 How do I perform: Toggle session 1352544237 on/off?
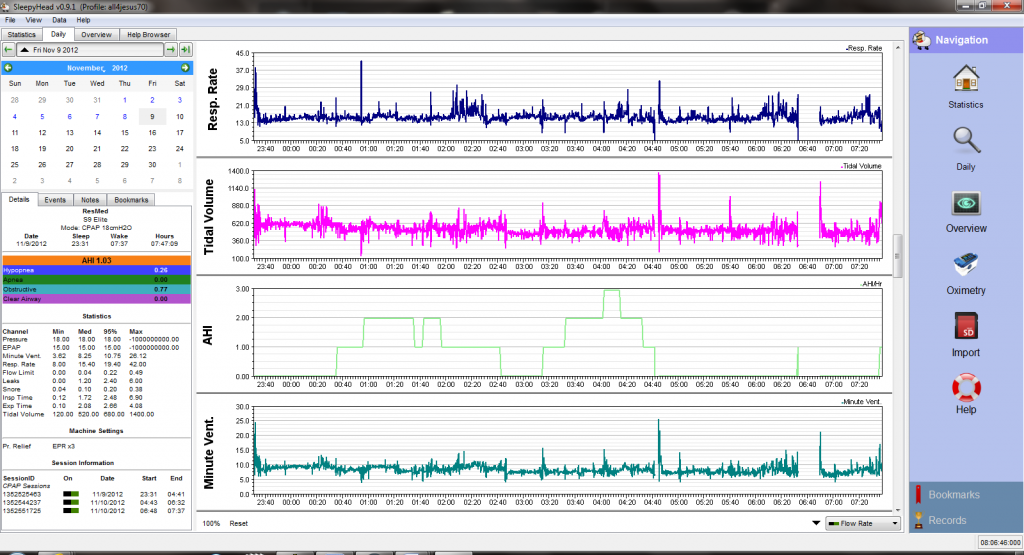point(71,503)
